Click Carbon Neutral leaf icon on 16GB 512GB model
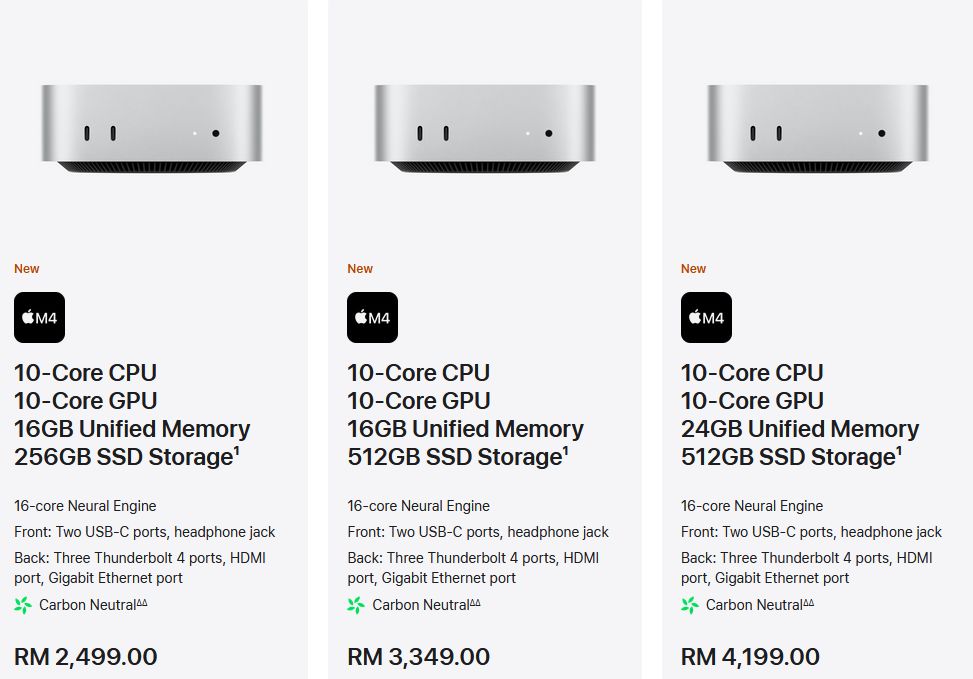This screenshot has height=679, width=973. click(x=356, y=605)
